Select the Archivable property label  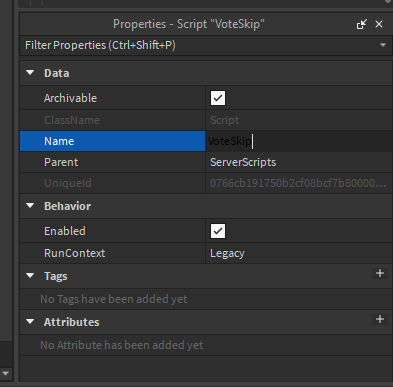pos(70,98)
